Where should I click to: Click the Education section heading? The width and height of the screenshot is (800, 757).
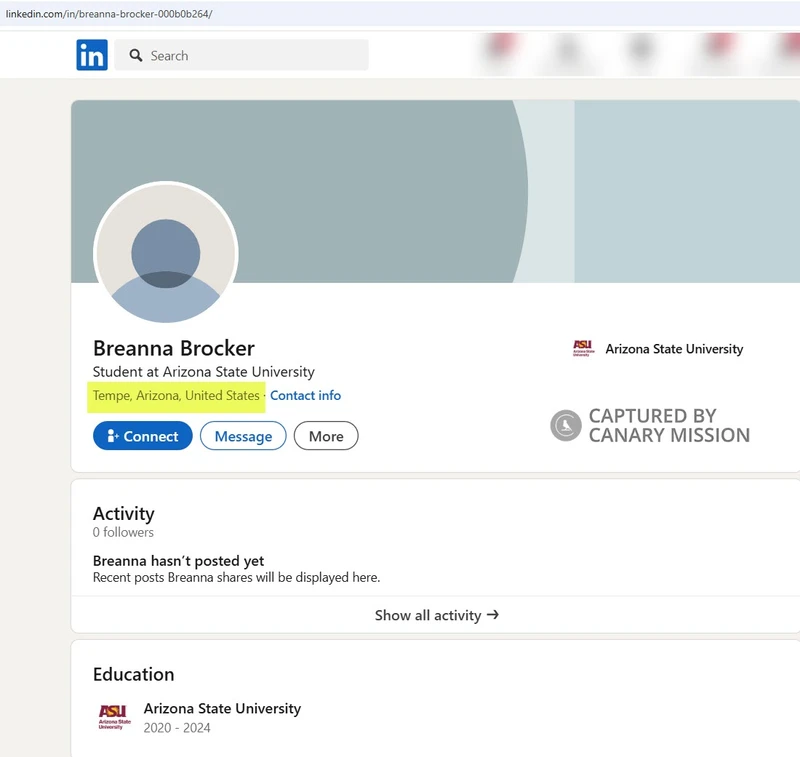click(x=134, y=674)
